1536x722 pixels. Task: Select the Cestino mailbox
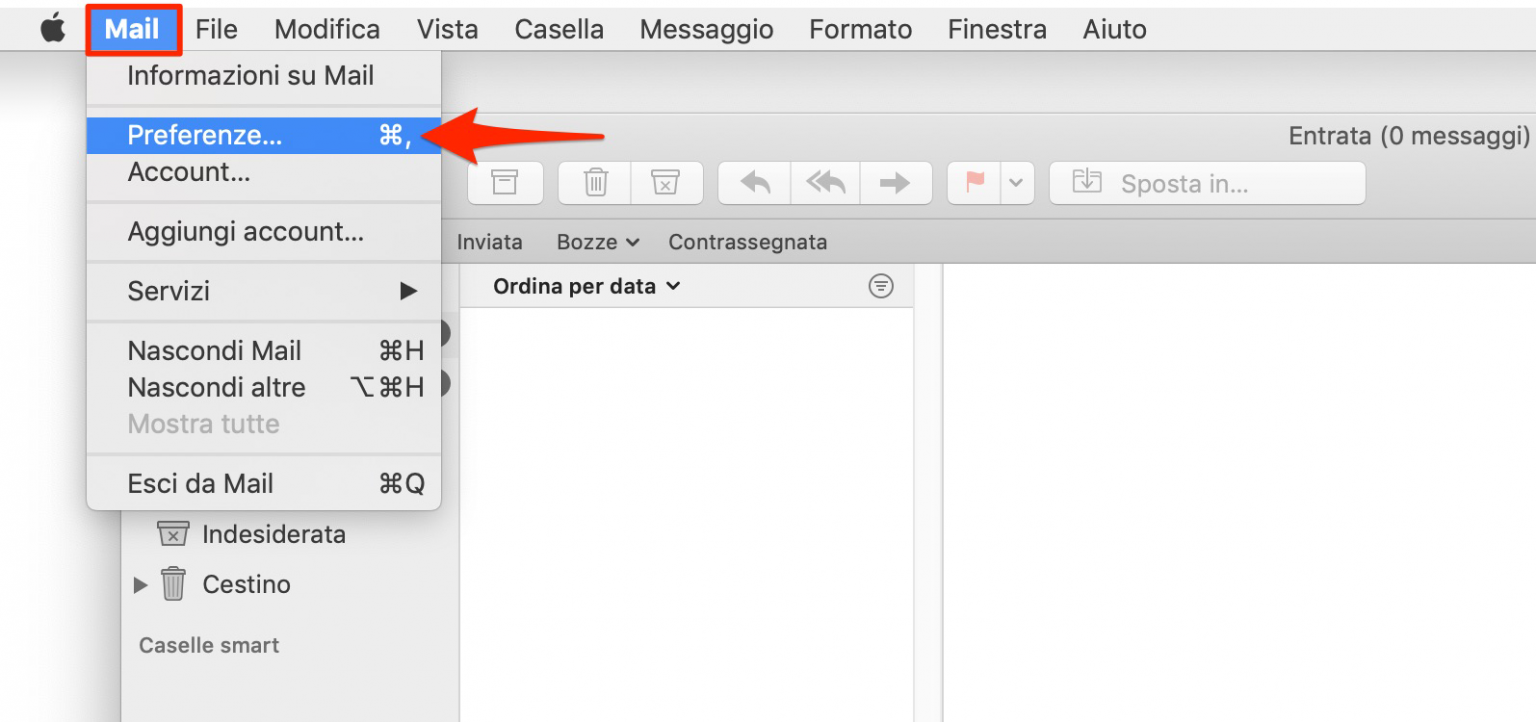(x=246, y=584)
